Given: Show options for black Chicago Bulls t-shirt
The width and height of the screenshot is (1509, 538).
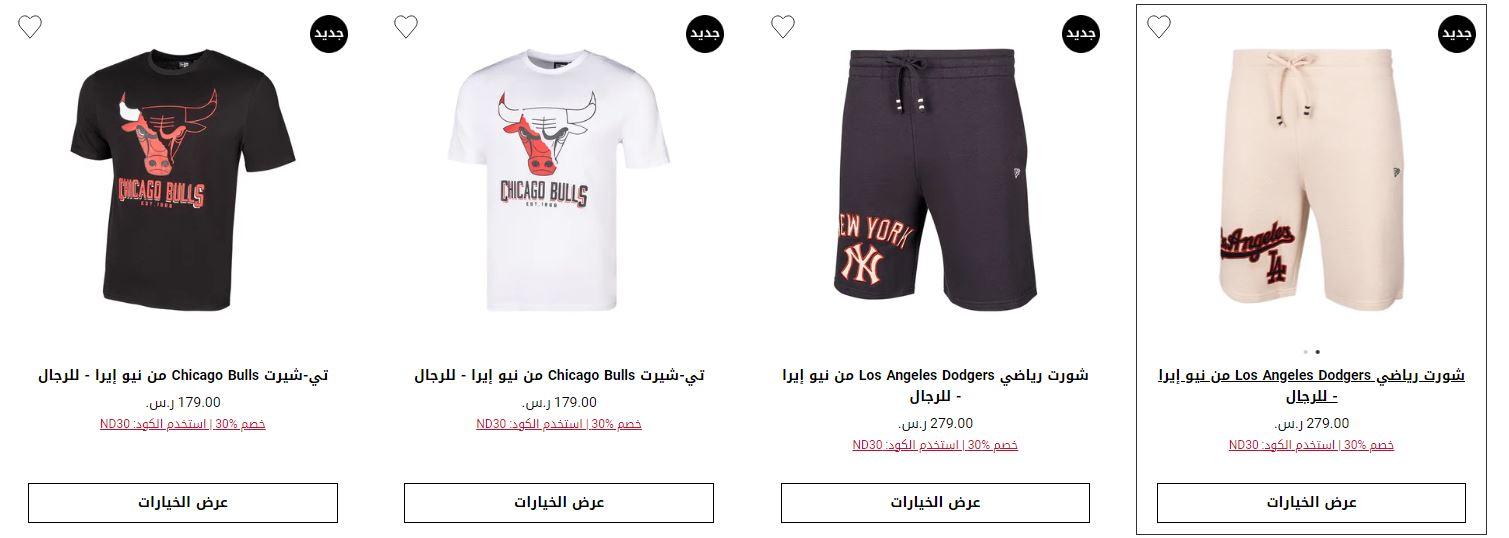Looking at the screenshot, I should (183, 503).
